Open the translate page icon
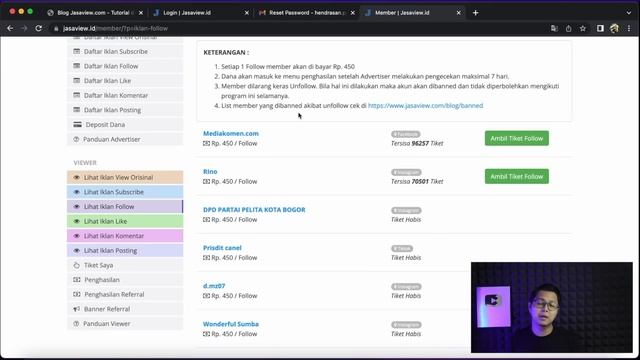640x360 pixels. tap(554, 29)
